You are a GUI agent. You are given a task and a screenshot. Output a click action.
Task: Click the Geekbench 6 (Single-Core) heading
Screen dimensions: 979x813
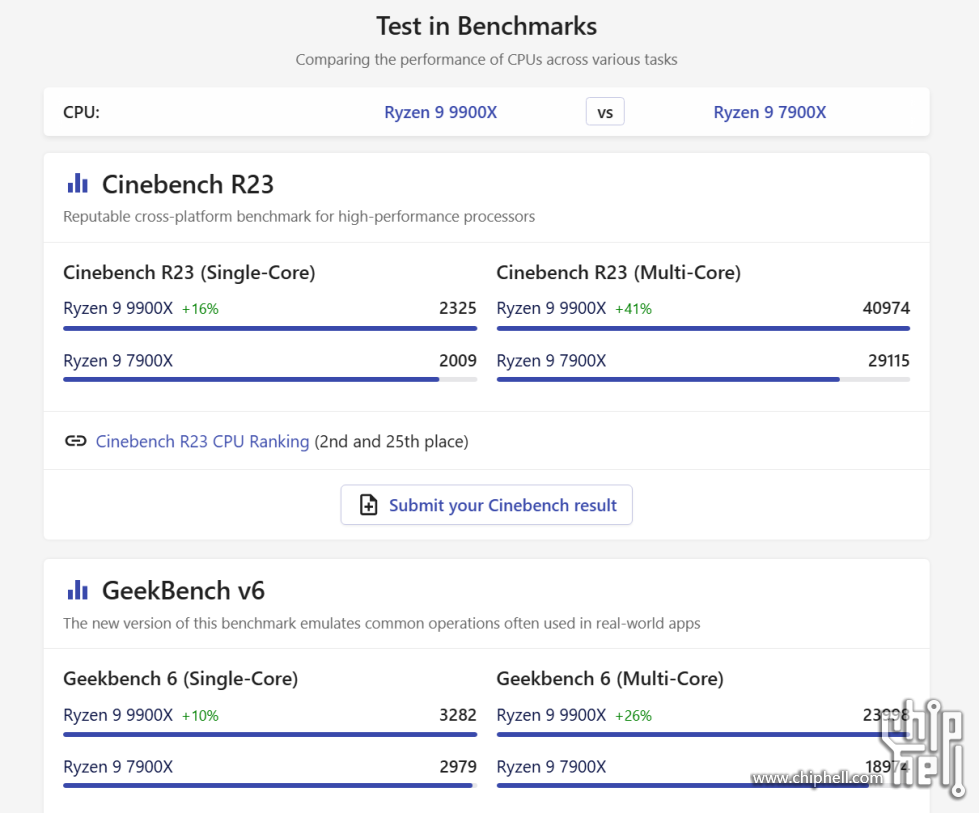click(180, 679)
